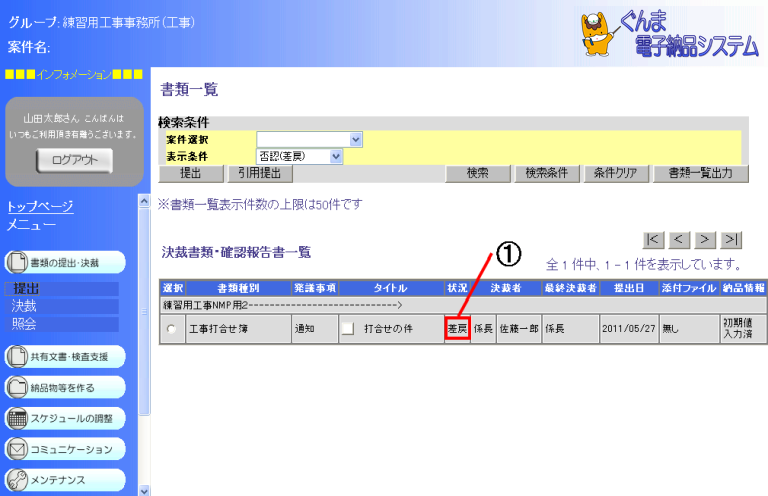Go to first page of results

point(653,239)
